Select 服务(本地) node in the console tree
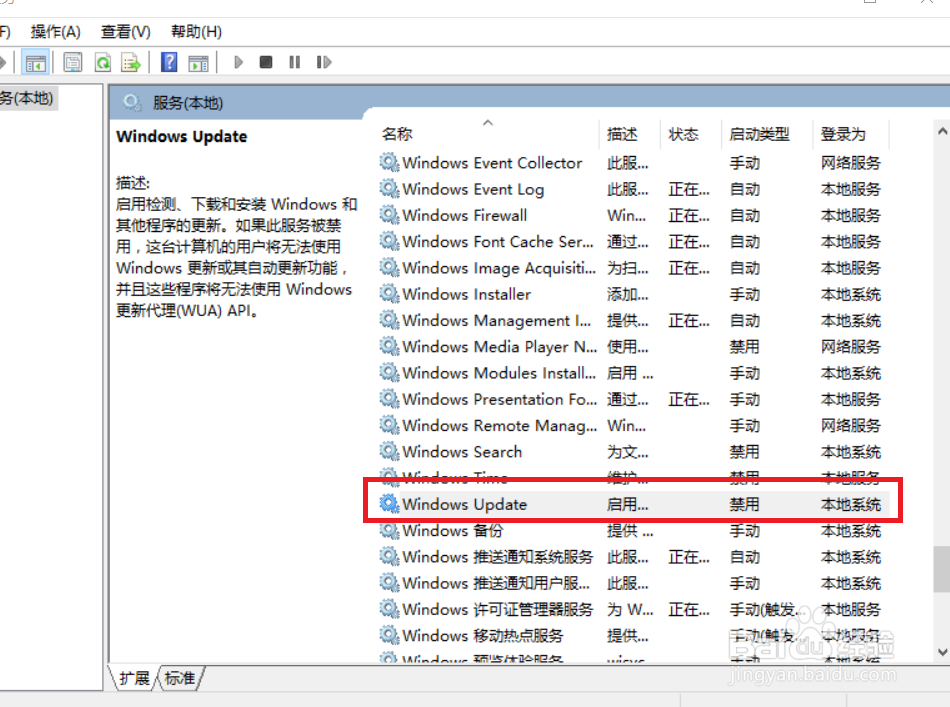Image resolution: width=950 pixels, height=707 pixels. click(27, 98)
